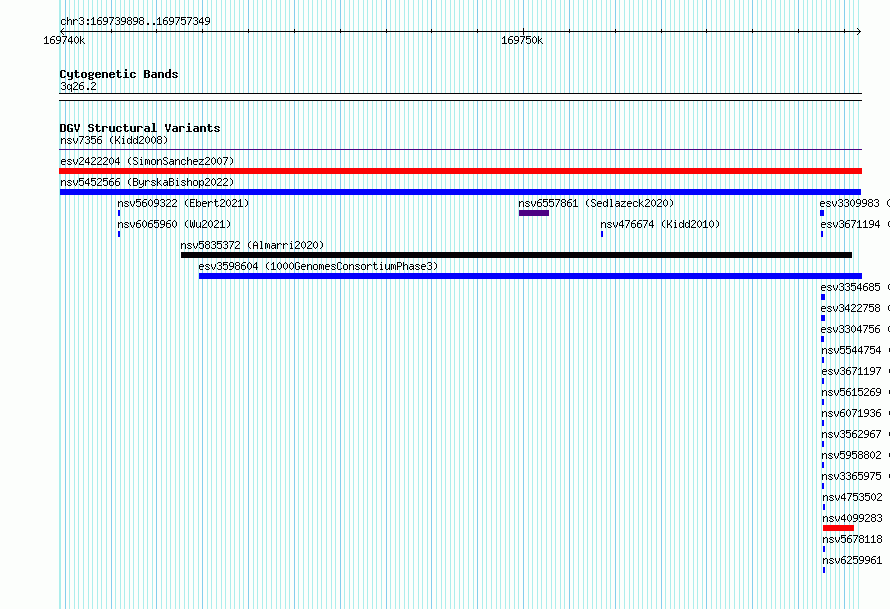Click the thin nsv7356 variant line
This screenshot has width=890, height=609.
pos(460,150)
